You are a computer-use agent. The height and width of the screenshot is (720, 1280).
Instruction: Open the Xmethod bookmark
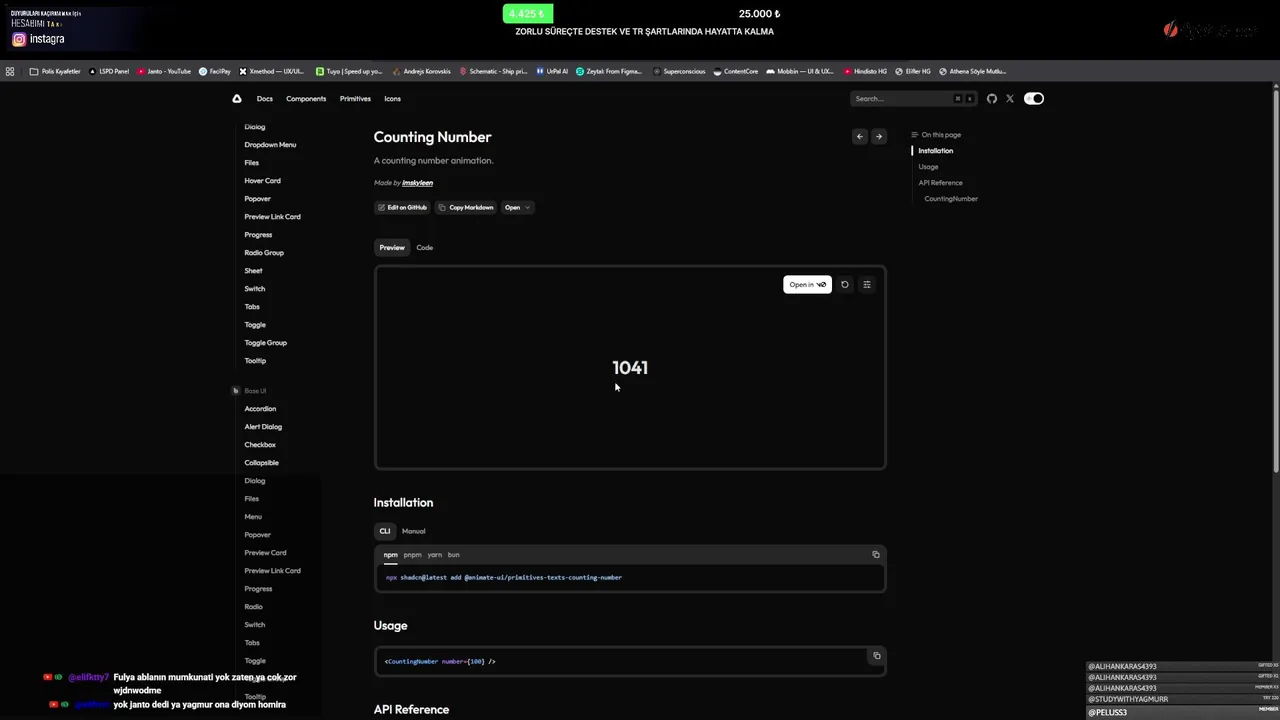(272, 71)
